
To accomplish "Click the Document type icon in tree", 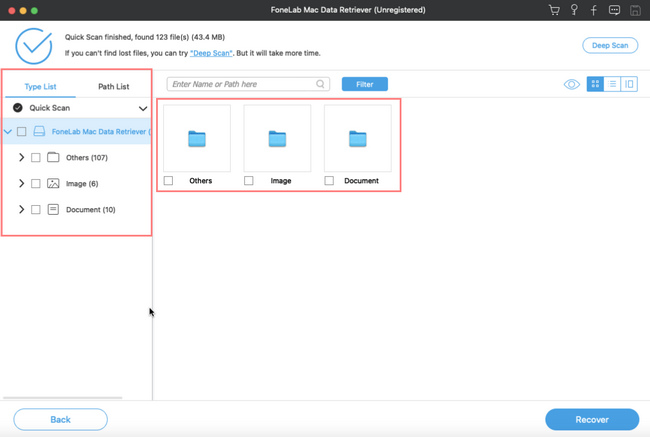I will [x=53, y=209].
